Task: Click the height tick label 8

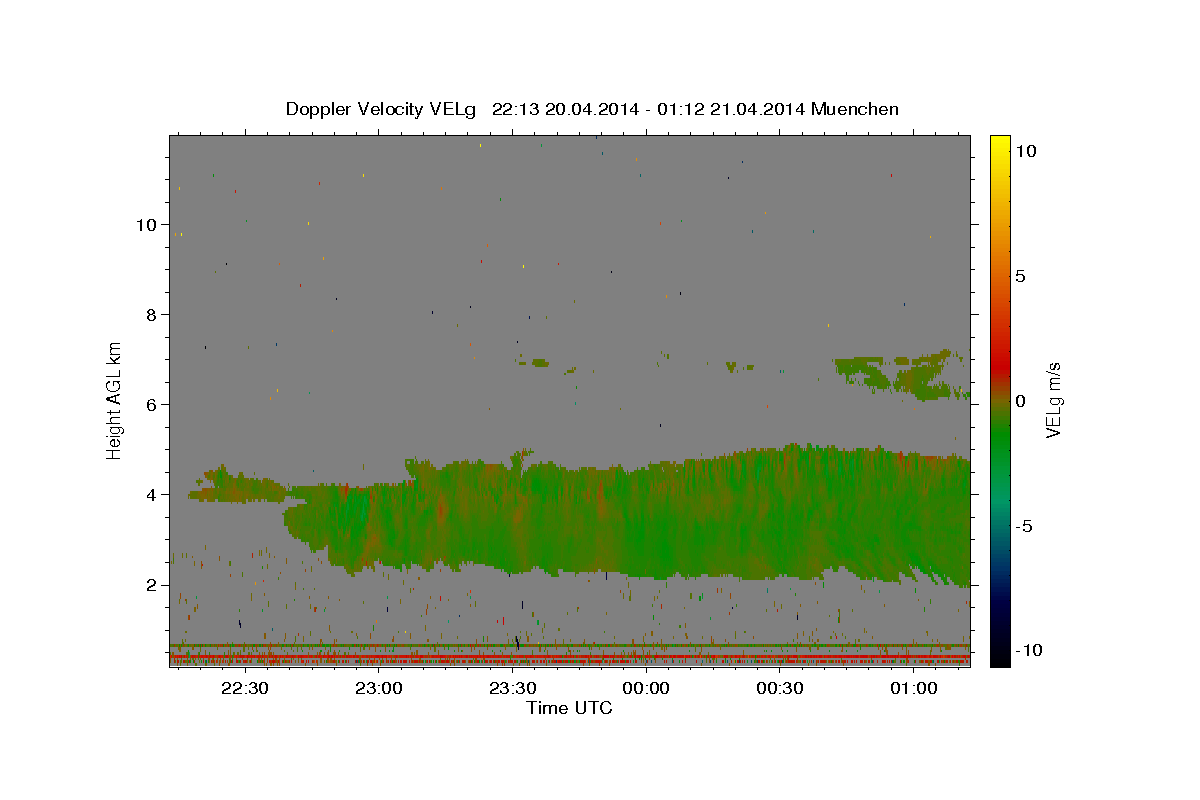Action: 150,314
